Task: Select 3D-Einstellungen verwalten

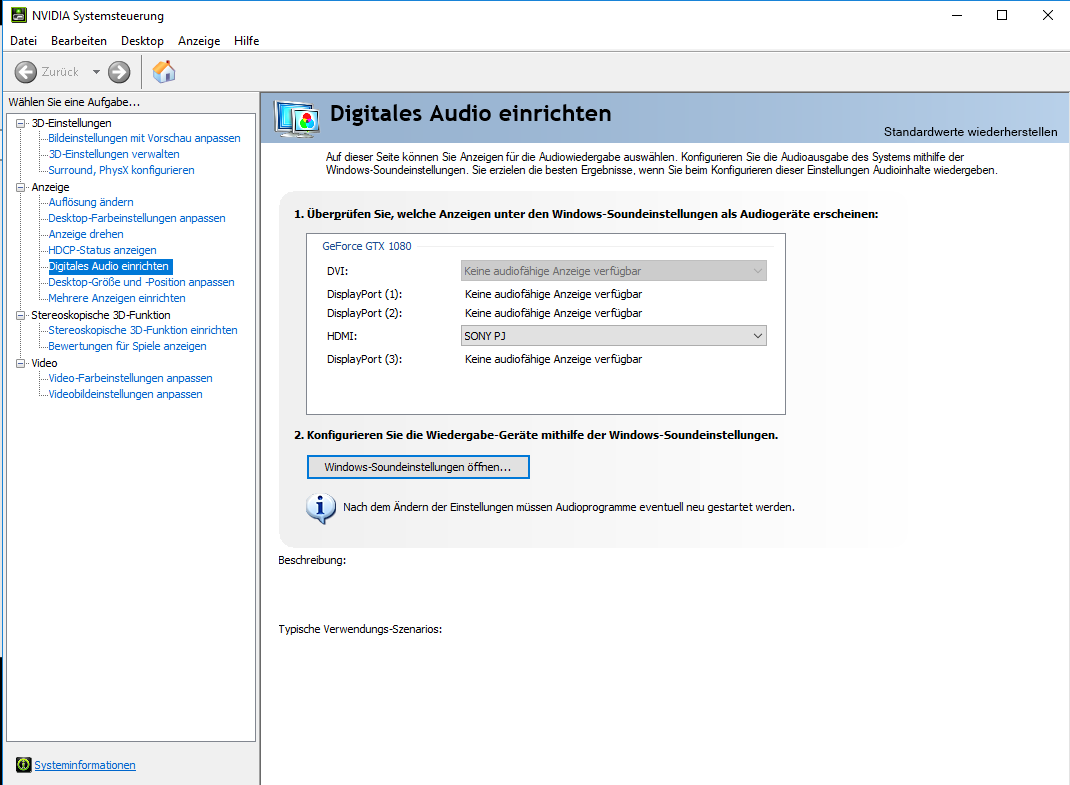Action: pos(114,154)
